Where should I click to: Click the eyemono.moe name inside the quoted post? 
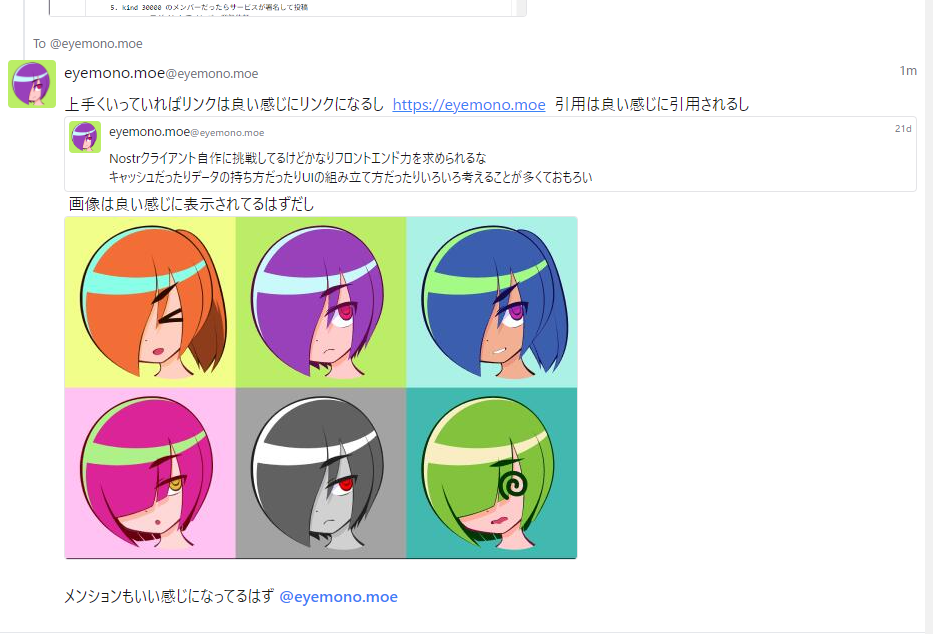[149, 131]
